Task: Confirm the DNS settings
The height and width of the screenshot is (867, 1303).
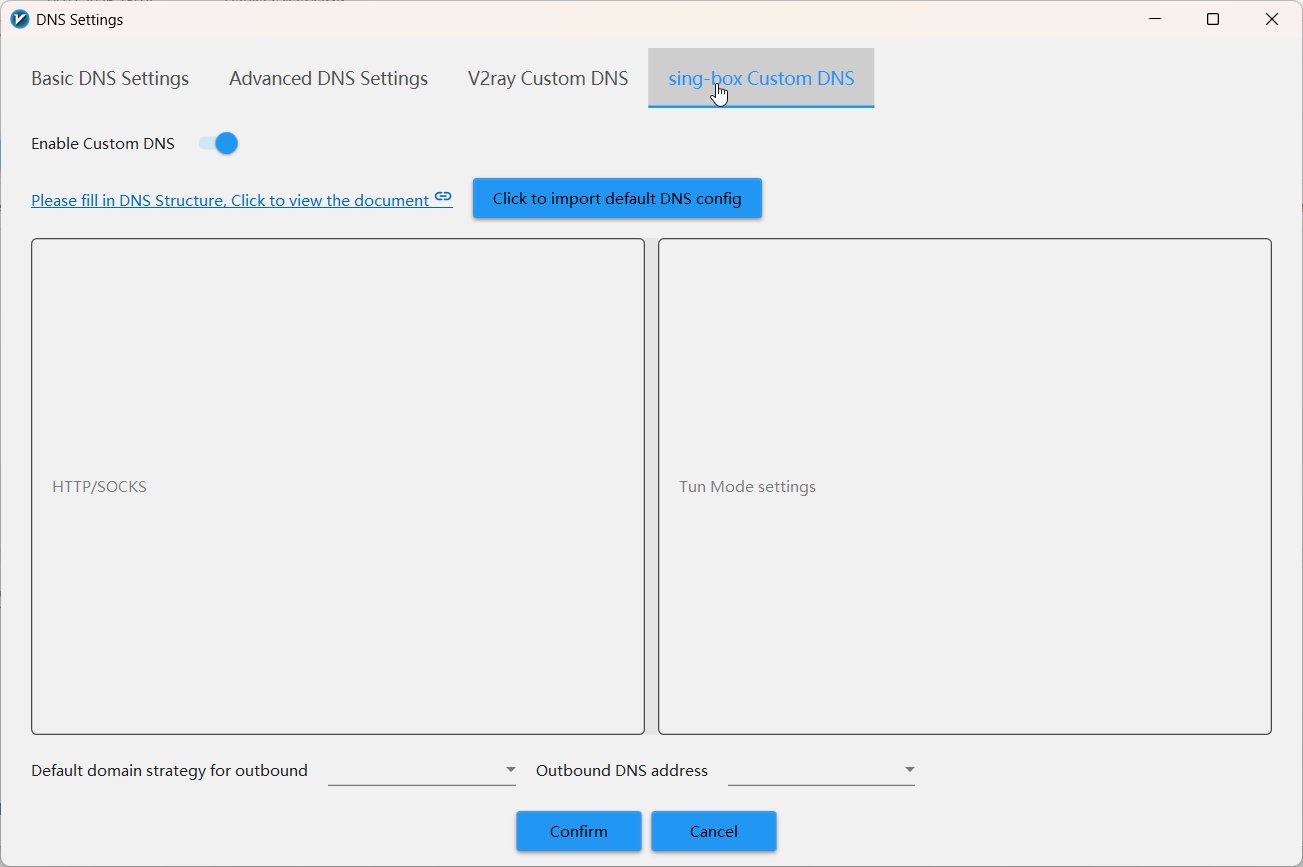Action: (578, 831)
